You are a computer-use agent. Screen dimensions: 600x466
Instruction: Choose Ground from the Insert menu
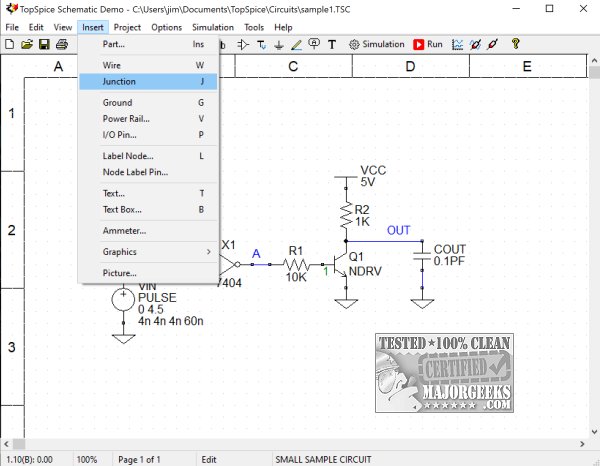point(148,103)
